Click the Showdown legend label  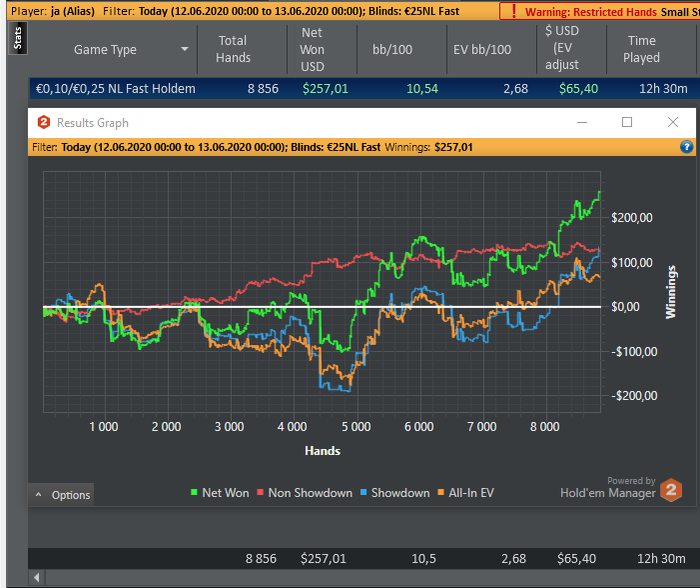click(x=400, y=493)
